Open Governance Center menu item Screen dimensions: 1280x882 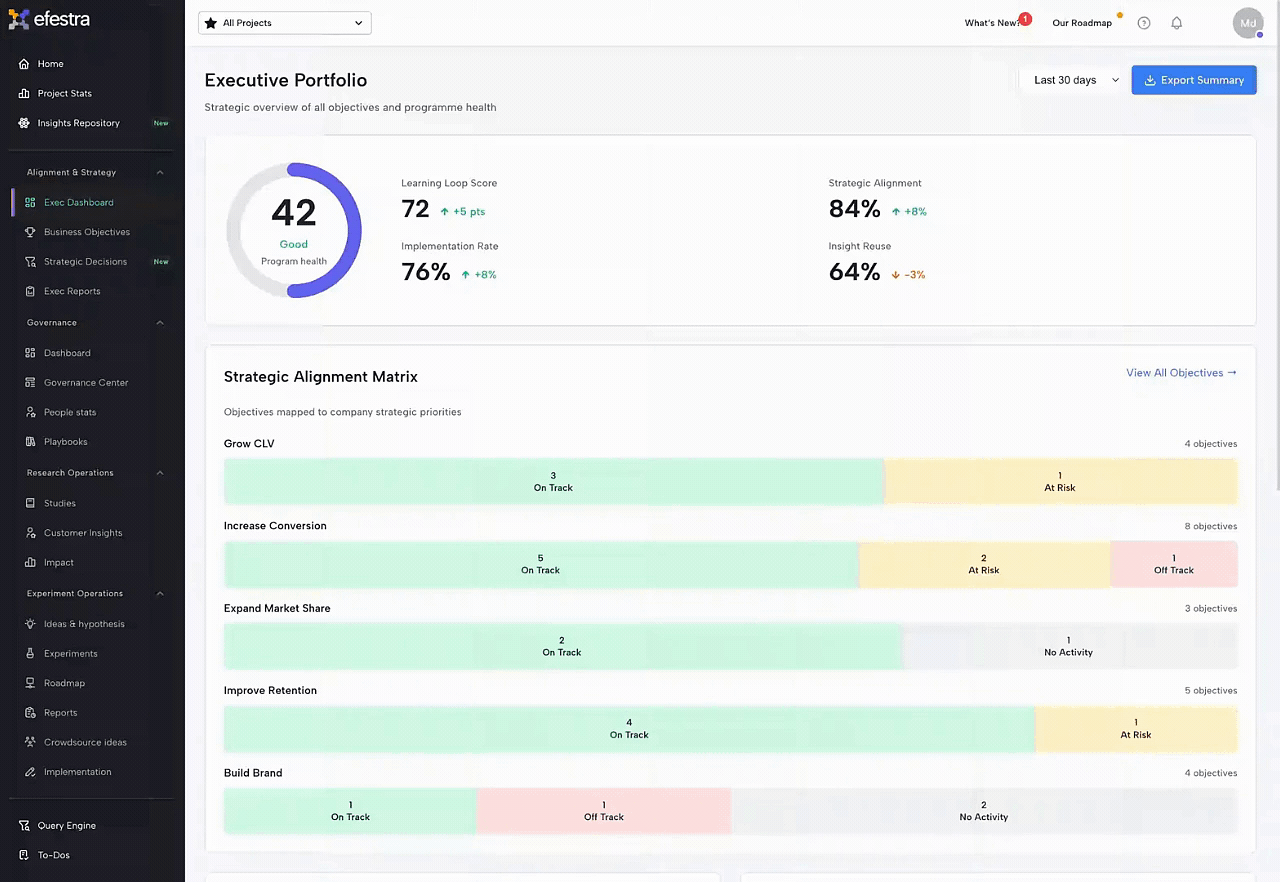tap(86, 383)
